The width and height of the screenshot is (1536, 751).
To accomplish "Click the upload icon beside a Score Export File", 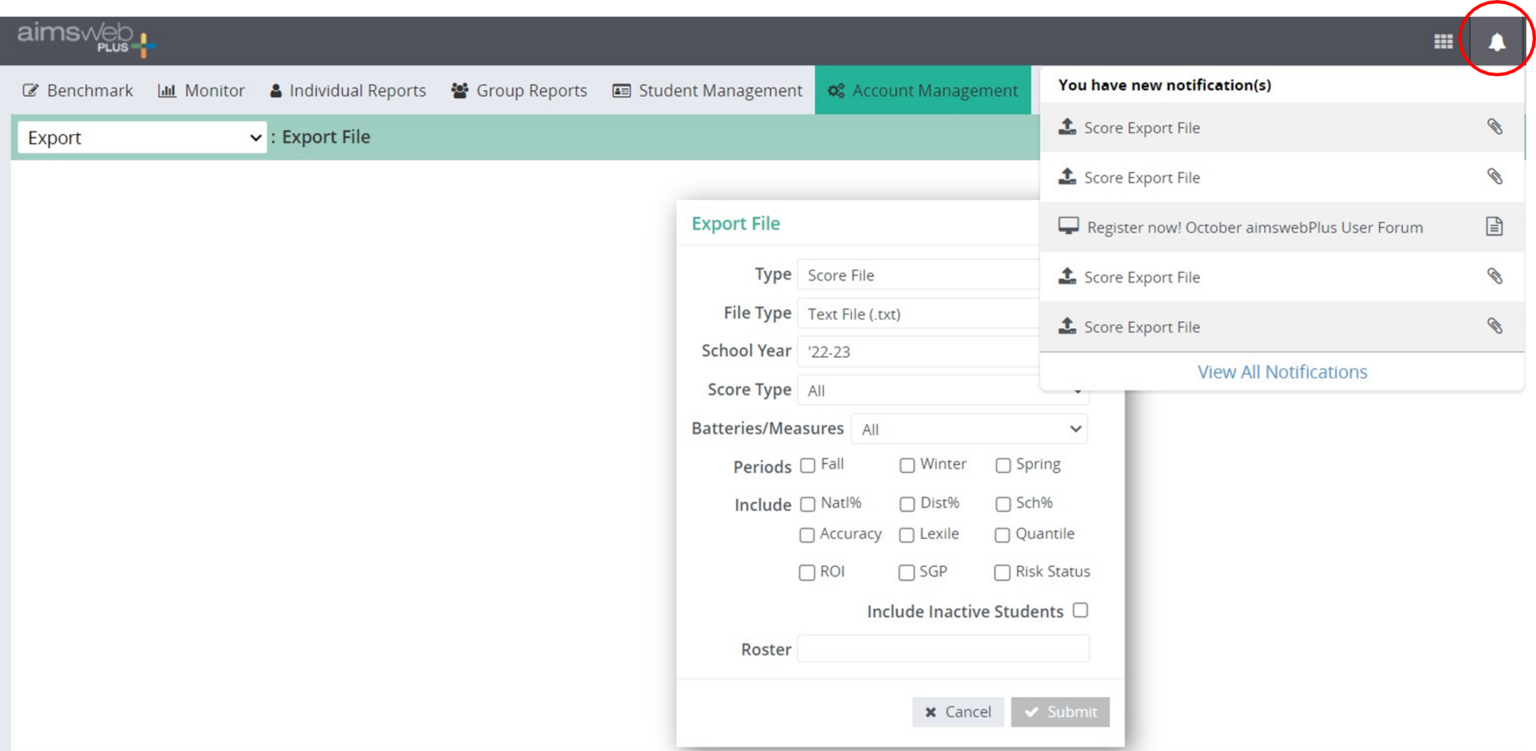I will click(x=1066, y=127).
